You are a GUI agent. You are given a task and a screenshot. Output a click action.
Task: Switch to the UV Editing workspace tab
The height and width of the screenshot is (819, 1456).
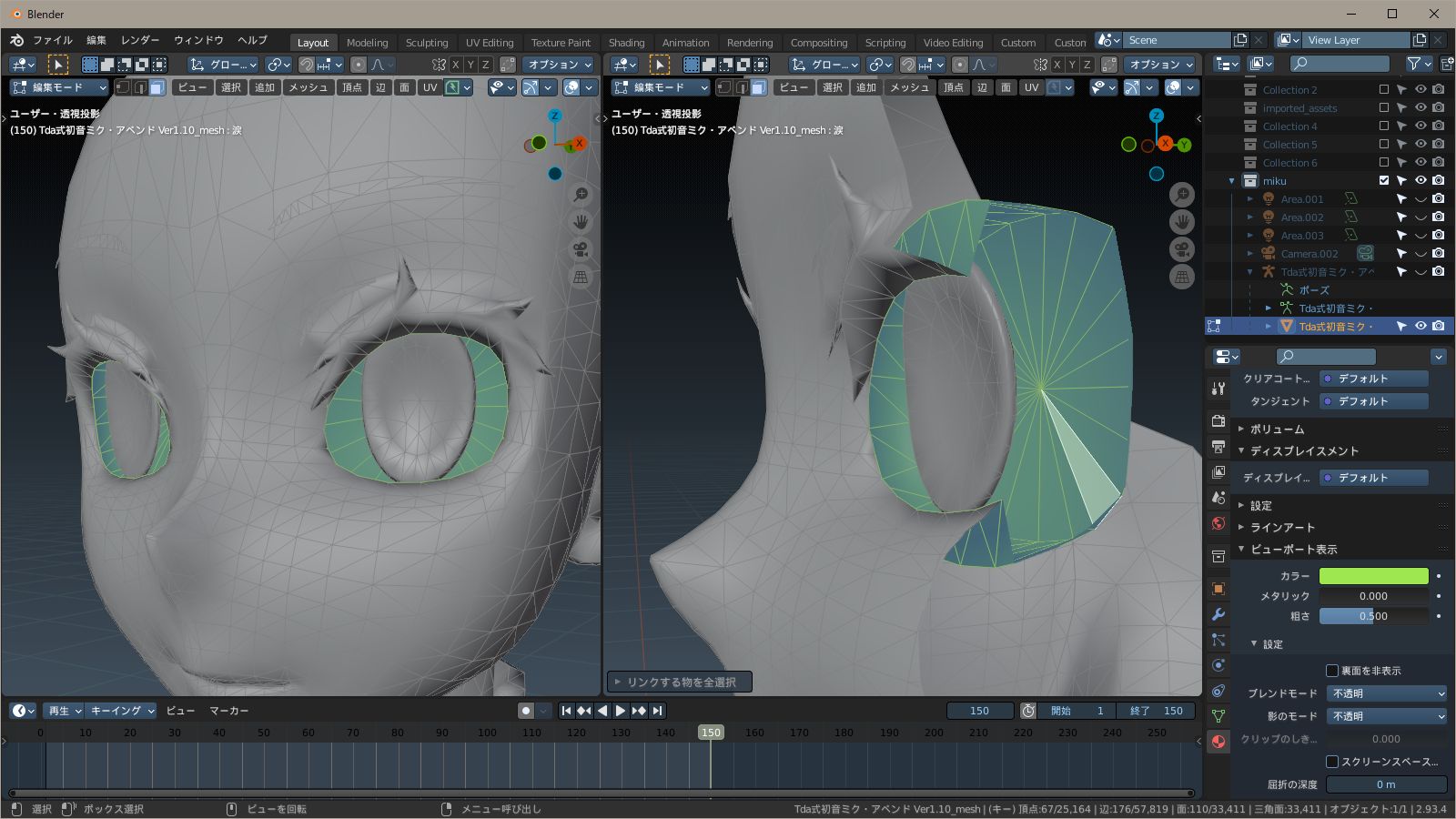490,43
